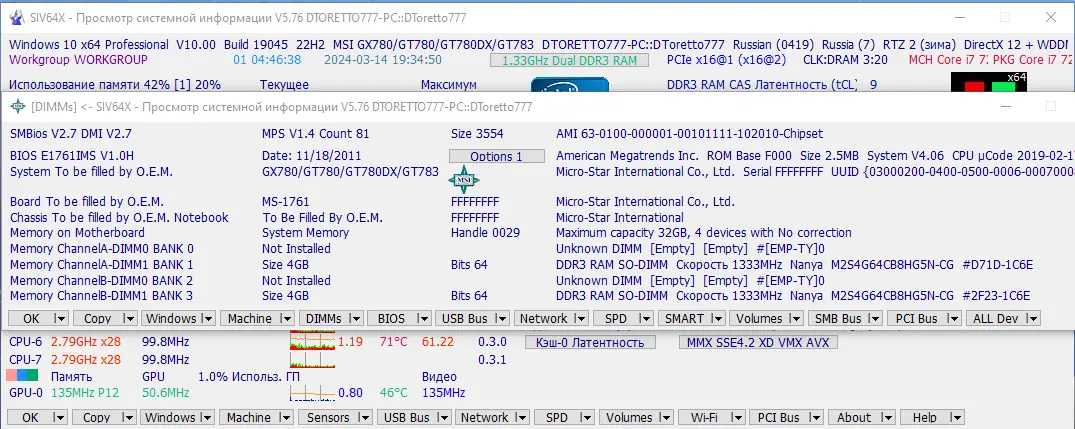Click Windows in the main window bottom row
1075x429 pixels.
tap(171, 417)
